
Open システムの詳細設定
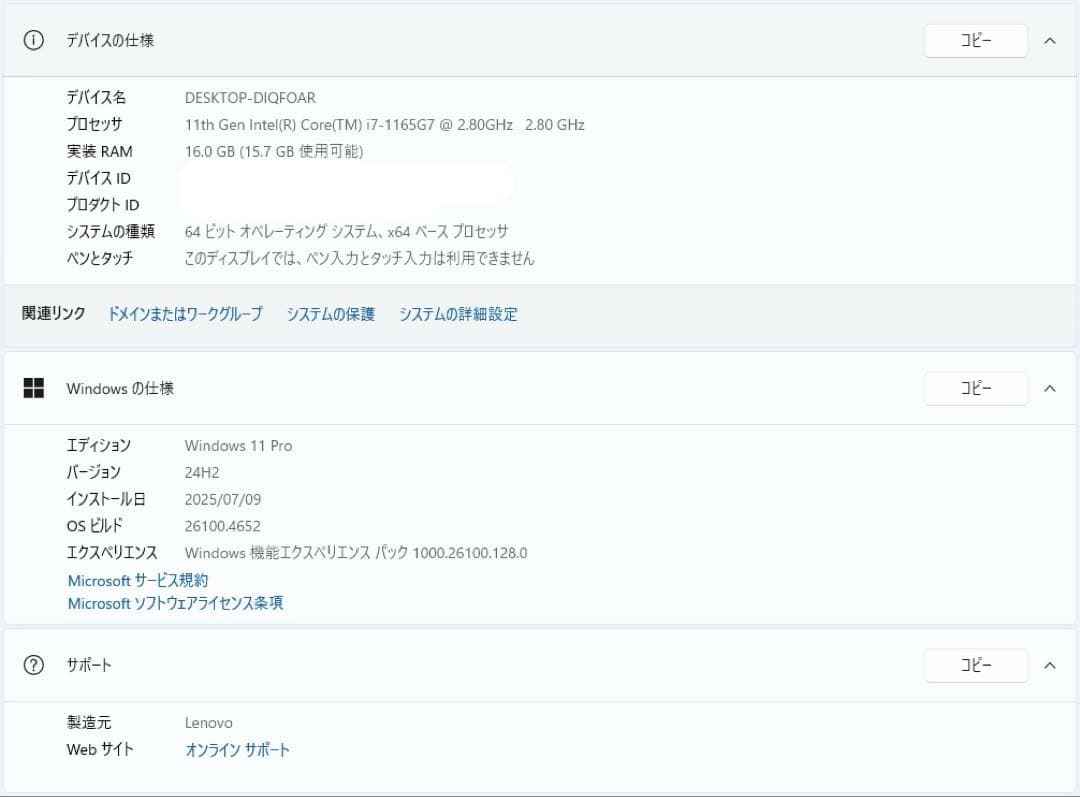(x=458, y=314)
